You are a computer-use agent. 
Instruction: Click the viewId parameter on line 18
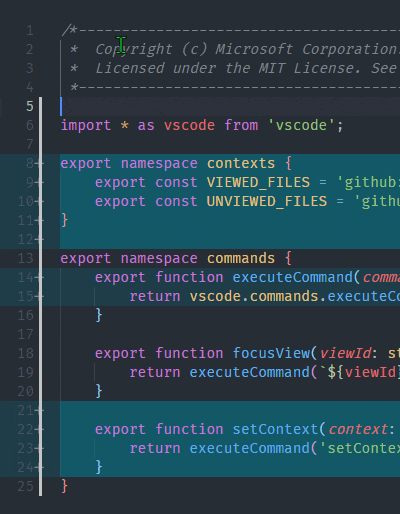tap(345, 353)
